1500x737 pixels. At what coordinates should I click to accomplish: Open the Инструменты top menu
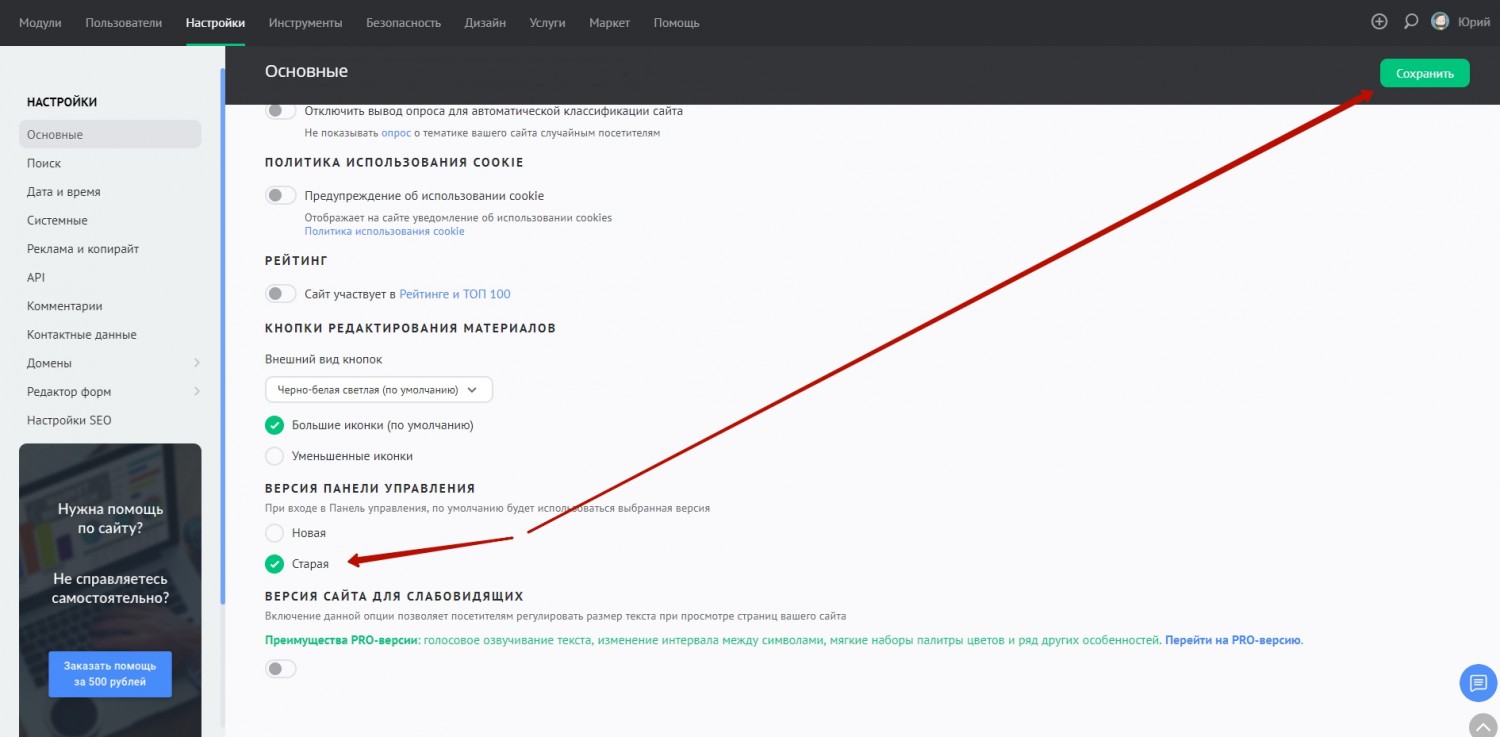click(x=305, y=22)
